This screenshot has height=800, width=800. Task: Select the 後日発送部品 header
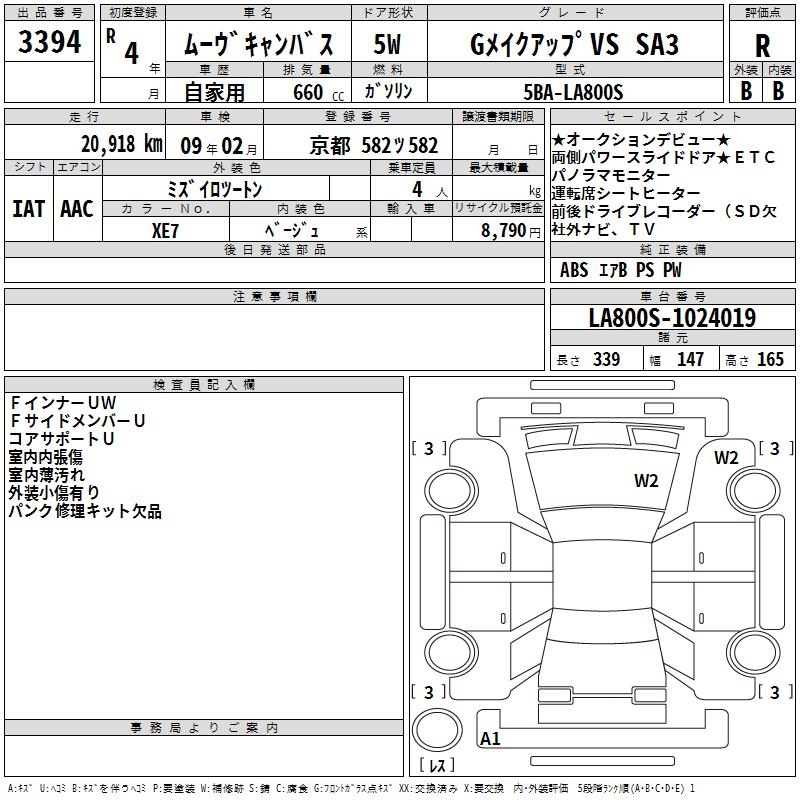[x=274, y=249]
